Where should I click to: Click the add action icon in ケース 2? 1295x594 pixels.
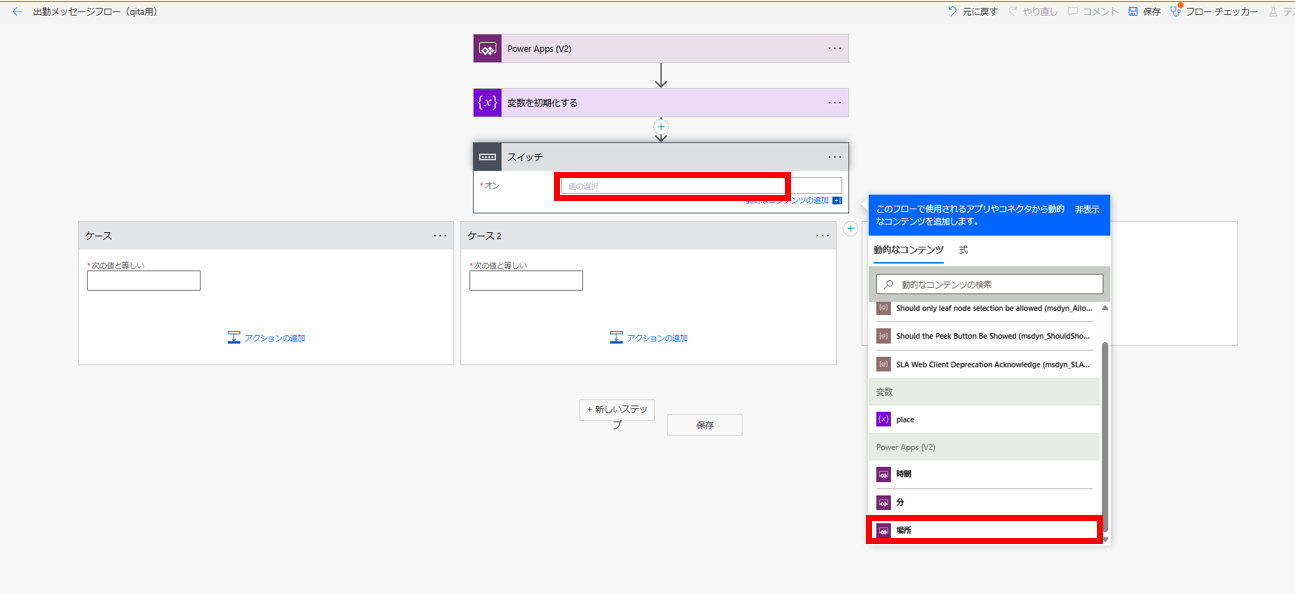click(x=617, y=338)
